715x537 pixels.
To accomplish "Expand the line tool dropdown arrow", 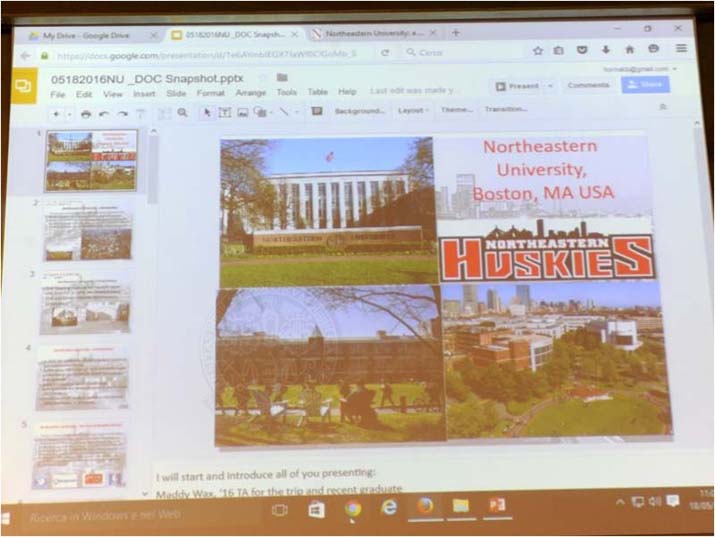I will [296, 112].
